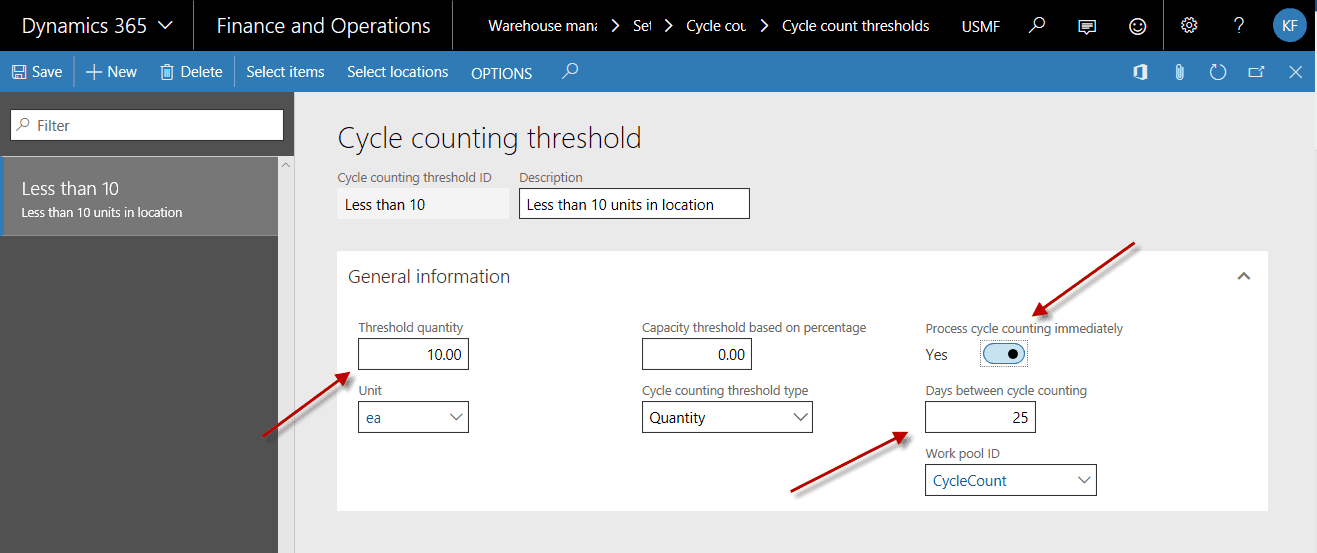This screenshot has height=553, width=1317.
Task: Open the settings gear icon
Action: click(x=1189, y=26)
